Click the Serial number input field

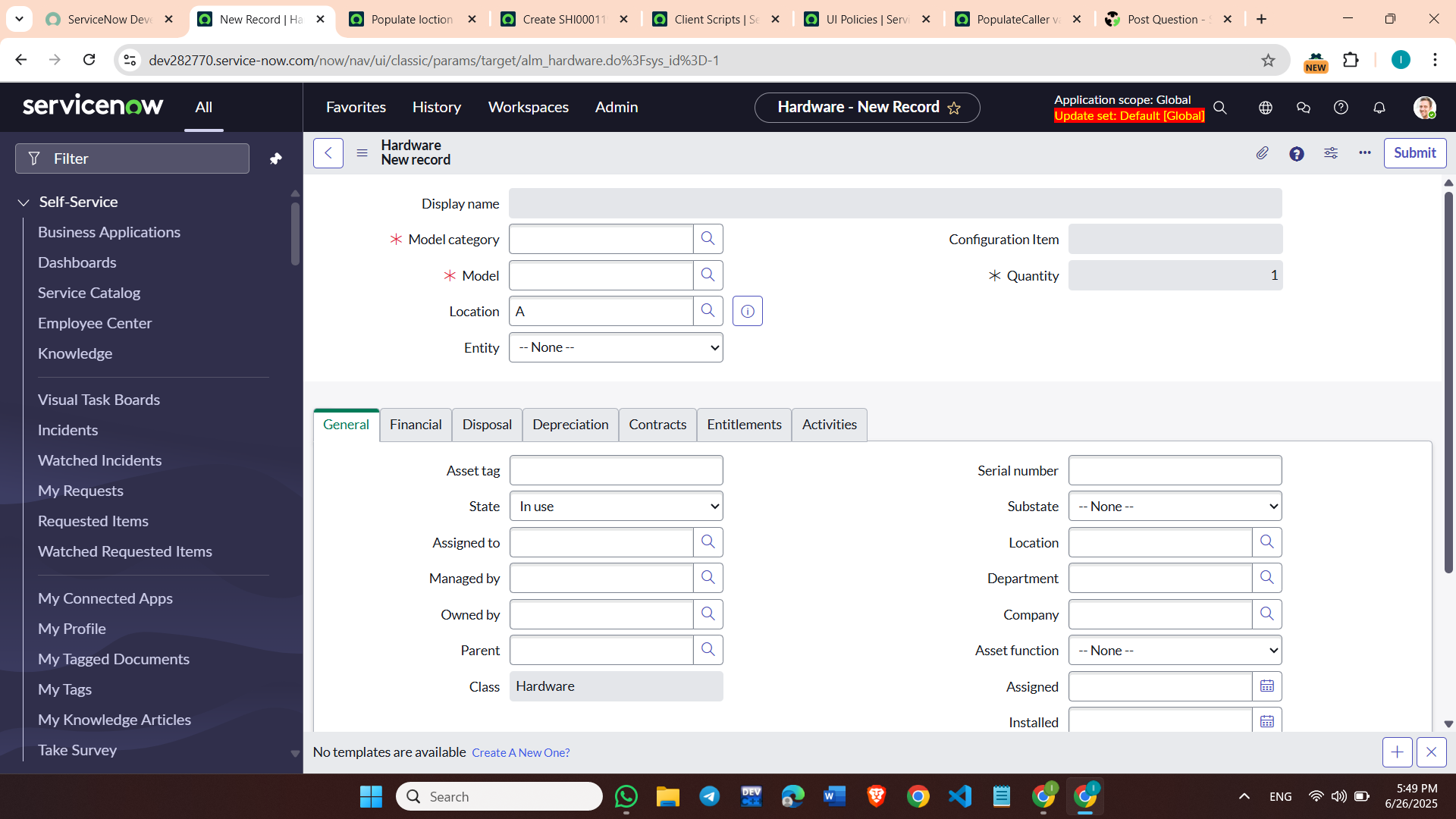point(1175,470)
